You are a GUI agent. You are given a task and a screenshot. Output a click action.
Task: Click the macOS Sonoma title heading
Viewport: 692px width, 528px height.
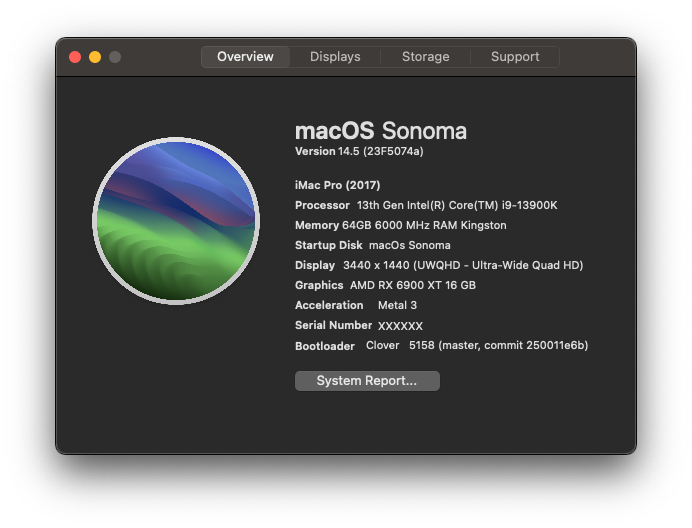(380, 131)
